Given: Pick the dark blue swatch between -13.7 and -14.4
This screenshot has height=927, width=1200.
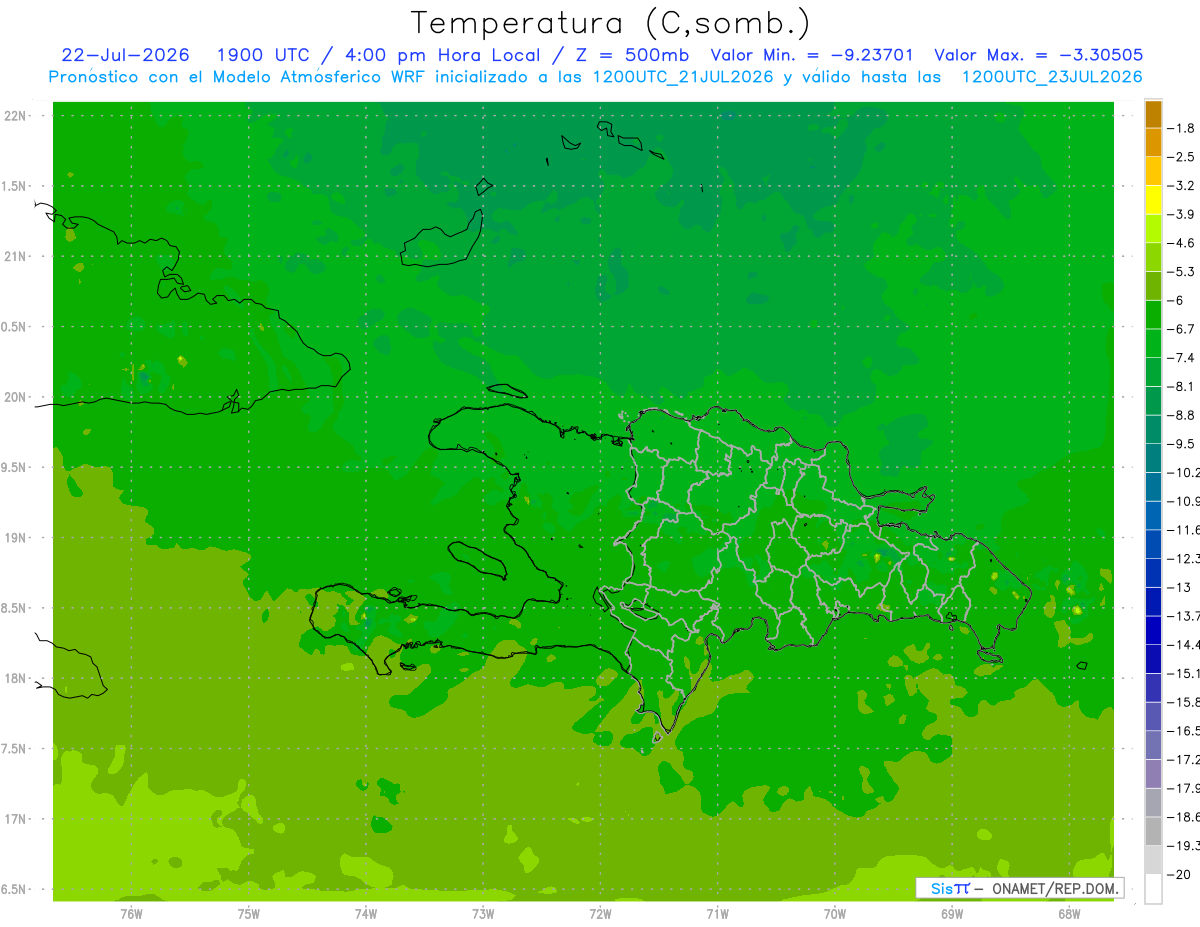Looking at the screenshot, I should pos(1153,630).
